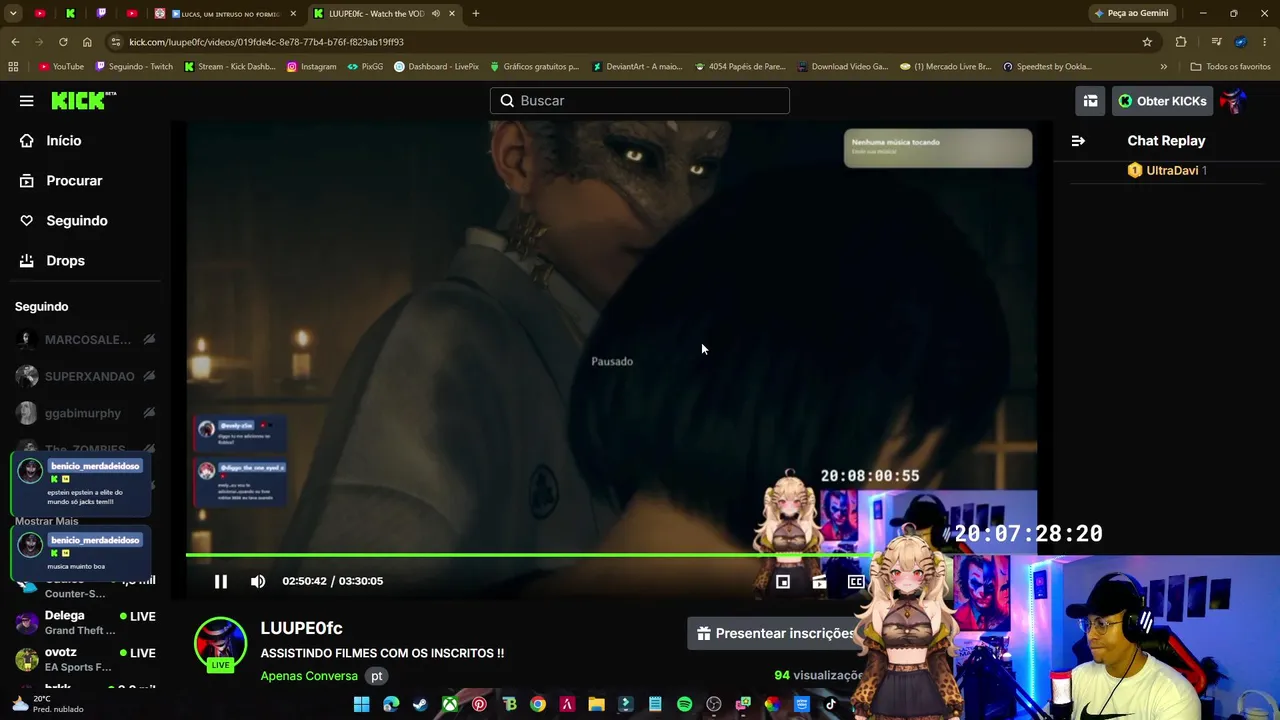Bookmark this page with the star

[1147, 42]
